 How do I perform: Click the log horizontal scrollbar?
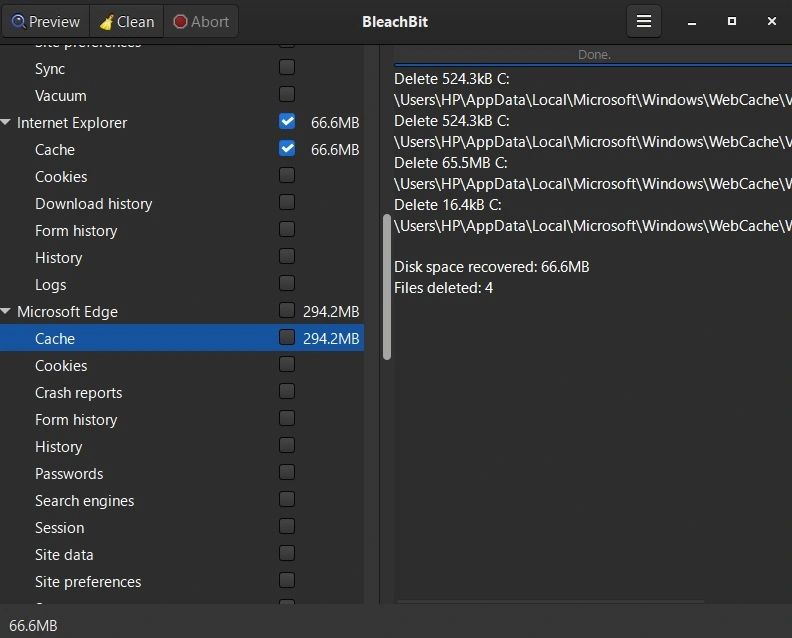click(550, 601)
